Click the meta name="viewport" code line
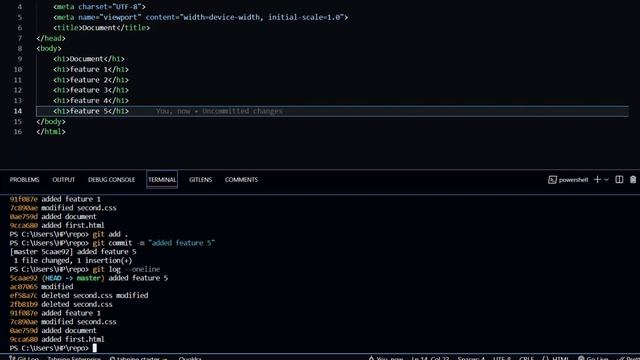 click(200, 17)
